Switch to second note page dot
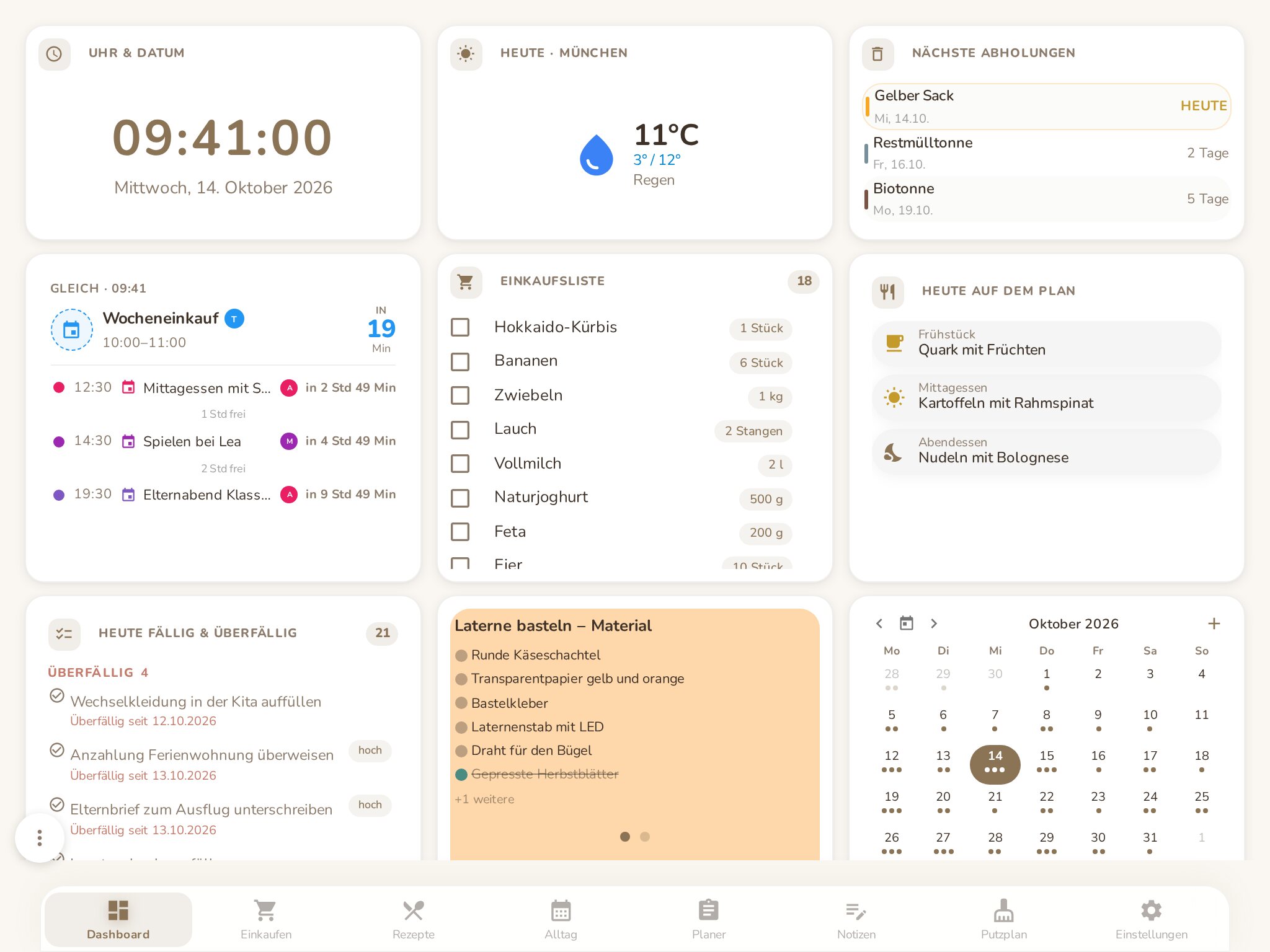The width and height of the screenshot is (1270, 952). pos(645,837)
